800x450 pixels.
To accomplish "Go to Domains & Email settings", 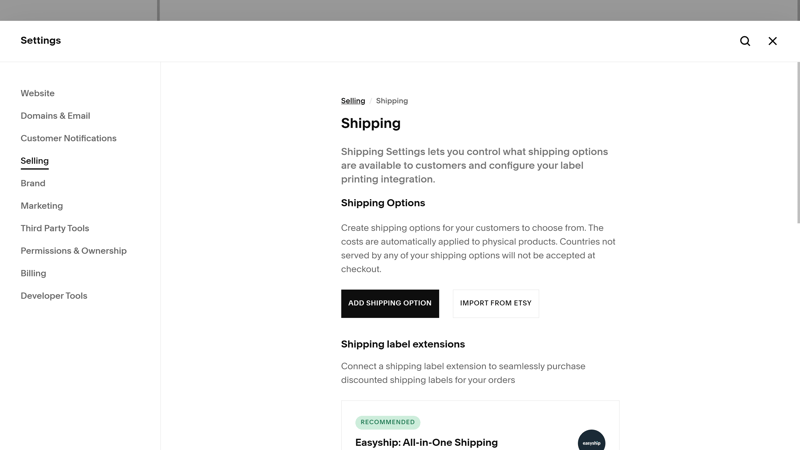I will point(55,116).
